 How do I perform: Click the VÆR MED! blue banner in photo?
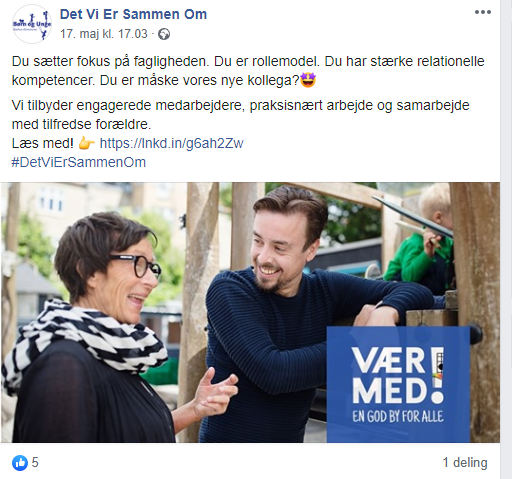tap(398, 384)
